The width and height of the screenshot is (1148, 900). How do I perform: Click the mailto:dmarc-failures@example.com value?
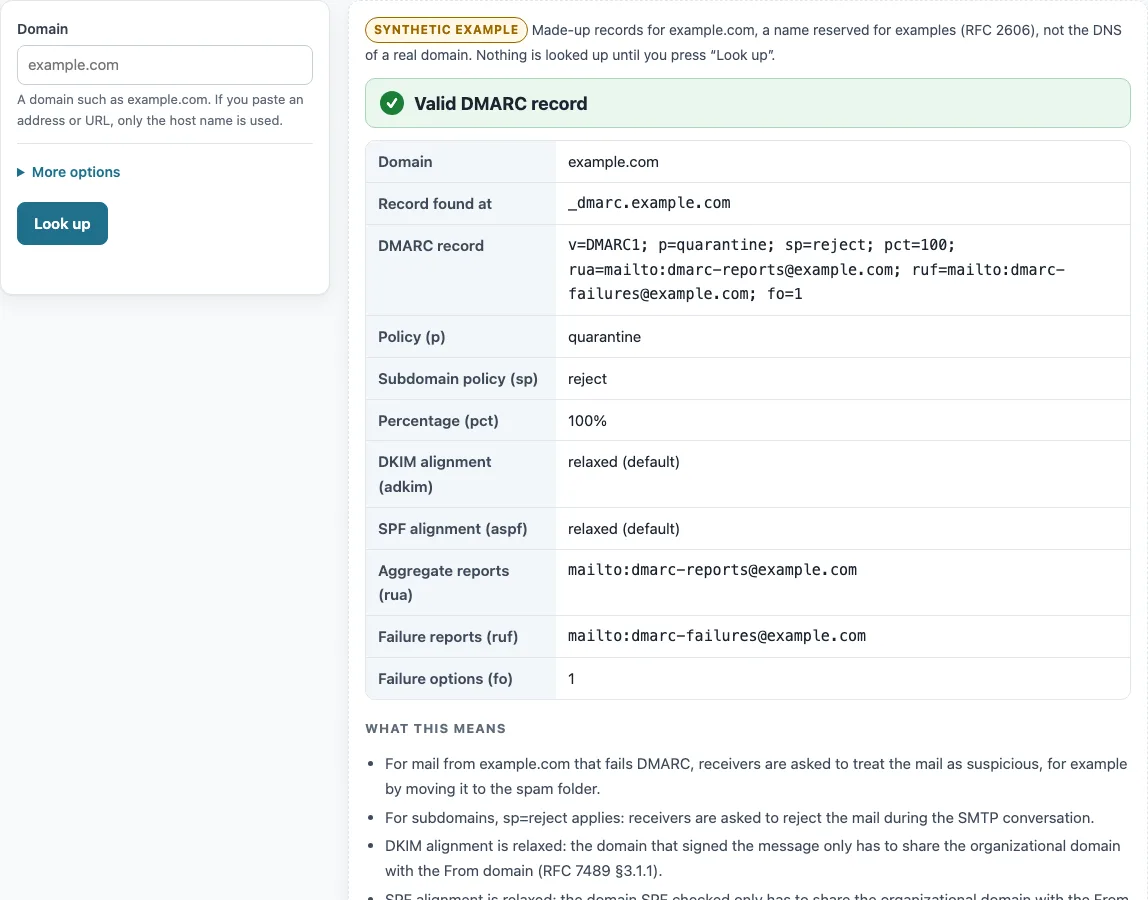click(717, 636)
